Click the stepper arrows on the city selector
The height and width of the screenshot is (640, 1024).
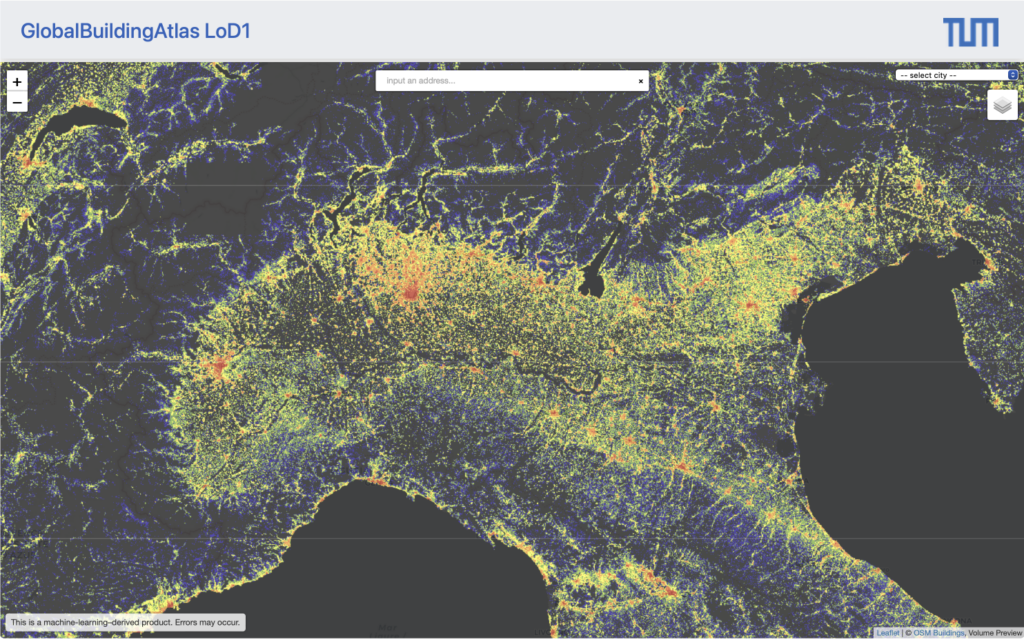(x=1012, y=75)
